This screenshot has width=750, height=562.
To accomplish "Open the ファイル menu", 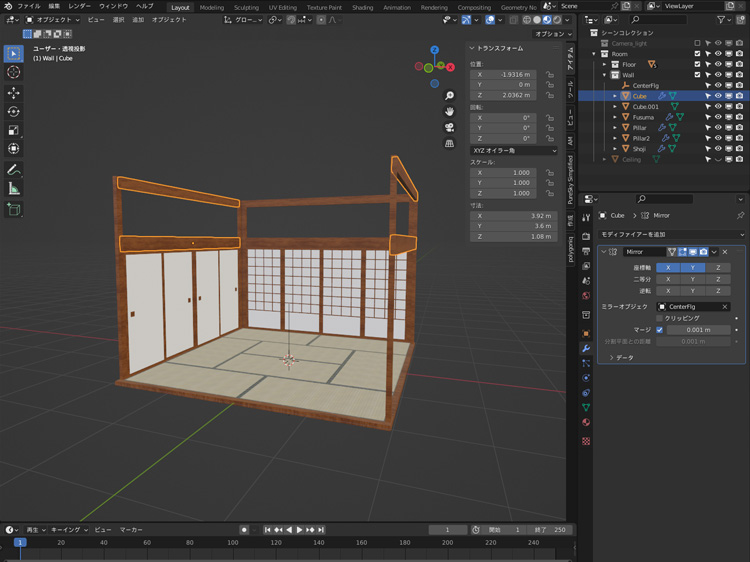I will (x=29, y=6).
